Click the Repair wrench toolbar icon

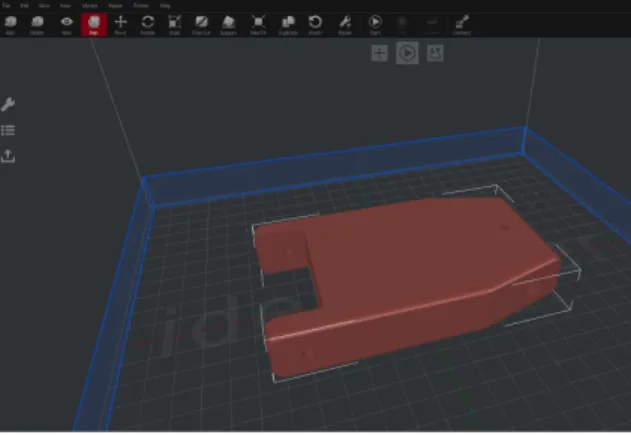click(345, 25)
